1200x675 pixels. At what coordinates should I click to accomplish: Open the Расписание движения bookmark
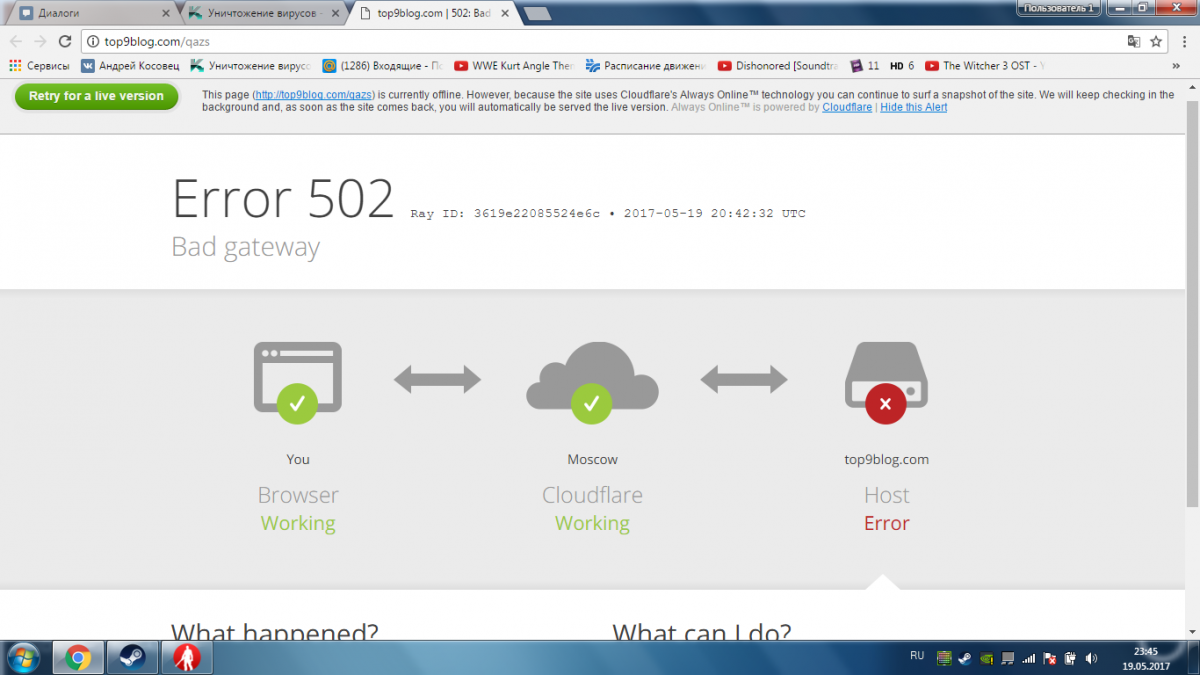click(x=645, y=66)
